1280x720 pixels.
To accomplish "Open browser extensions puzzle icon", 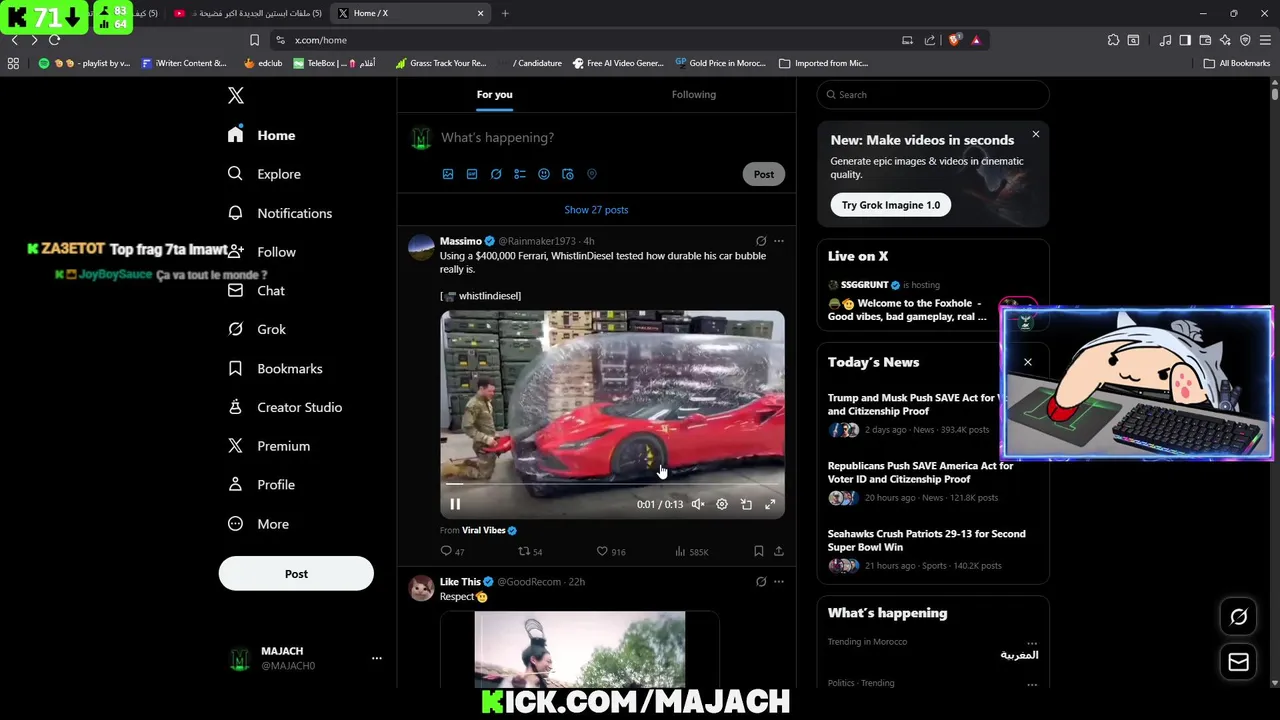I will click(x=1113, y=40).
